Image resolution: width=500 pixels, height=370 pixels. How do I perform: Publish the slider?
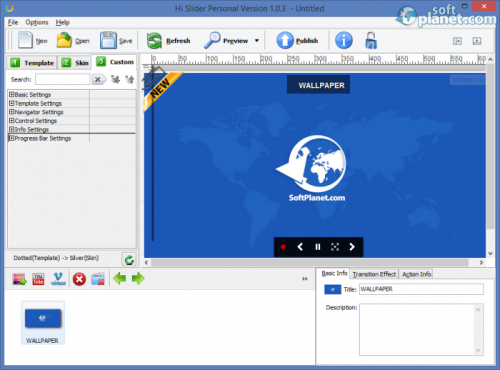point(297,41)
